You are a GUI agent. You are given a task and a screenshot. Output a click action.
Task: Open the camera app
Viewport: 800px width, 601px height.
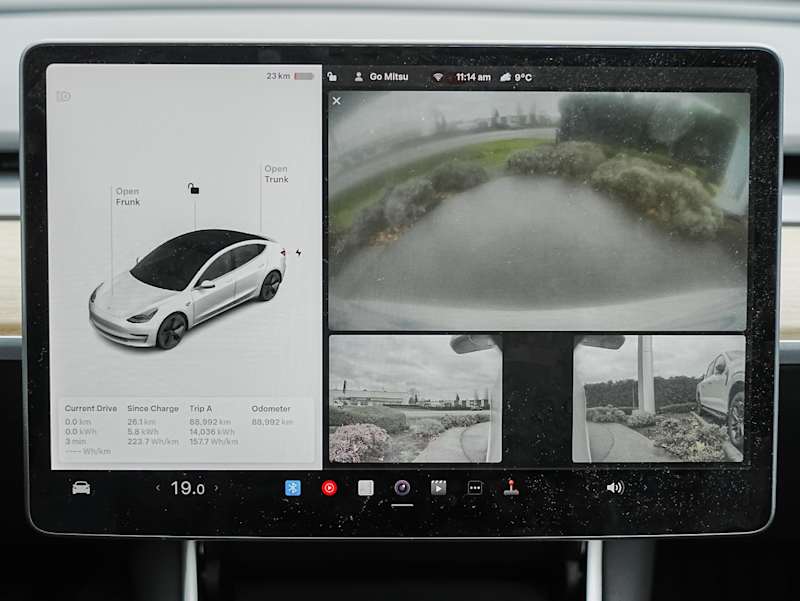click(402, 488)
